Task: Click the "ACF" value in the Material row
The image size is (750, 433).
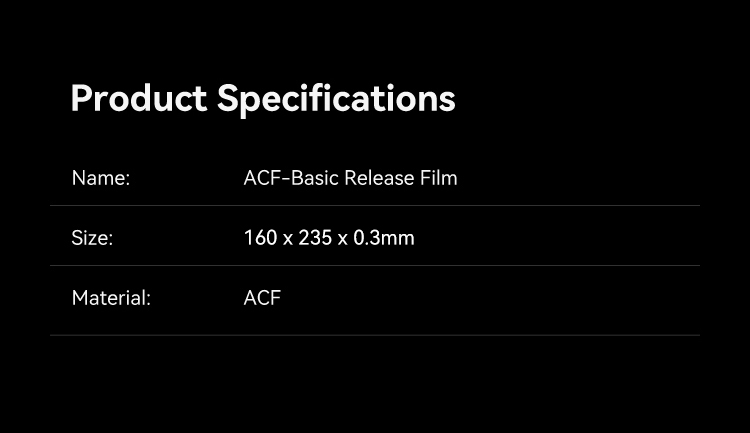Action: tap(262, 298)
